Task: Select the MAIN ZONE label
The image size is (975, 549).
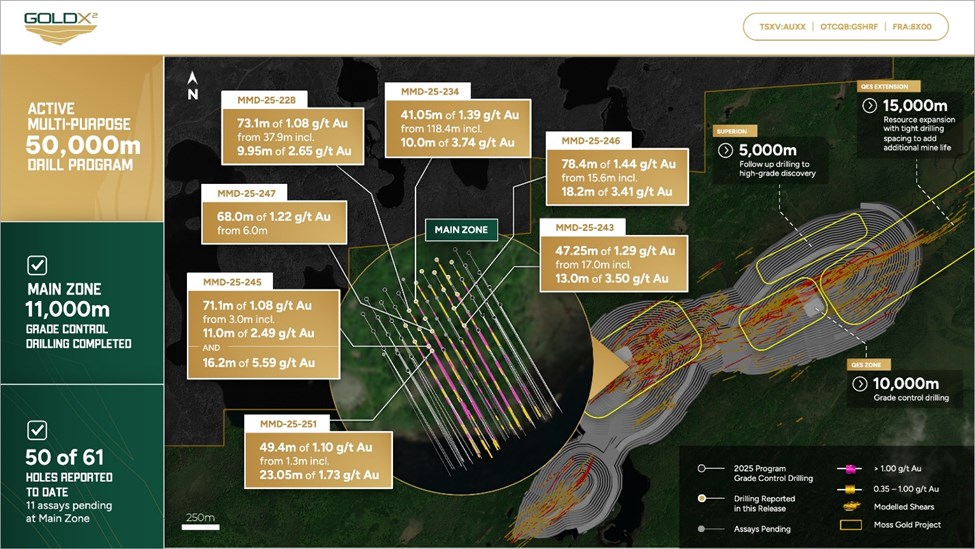Action: (461, 230)
